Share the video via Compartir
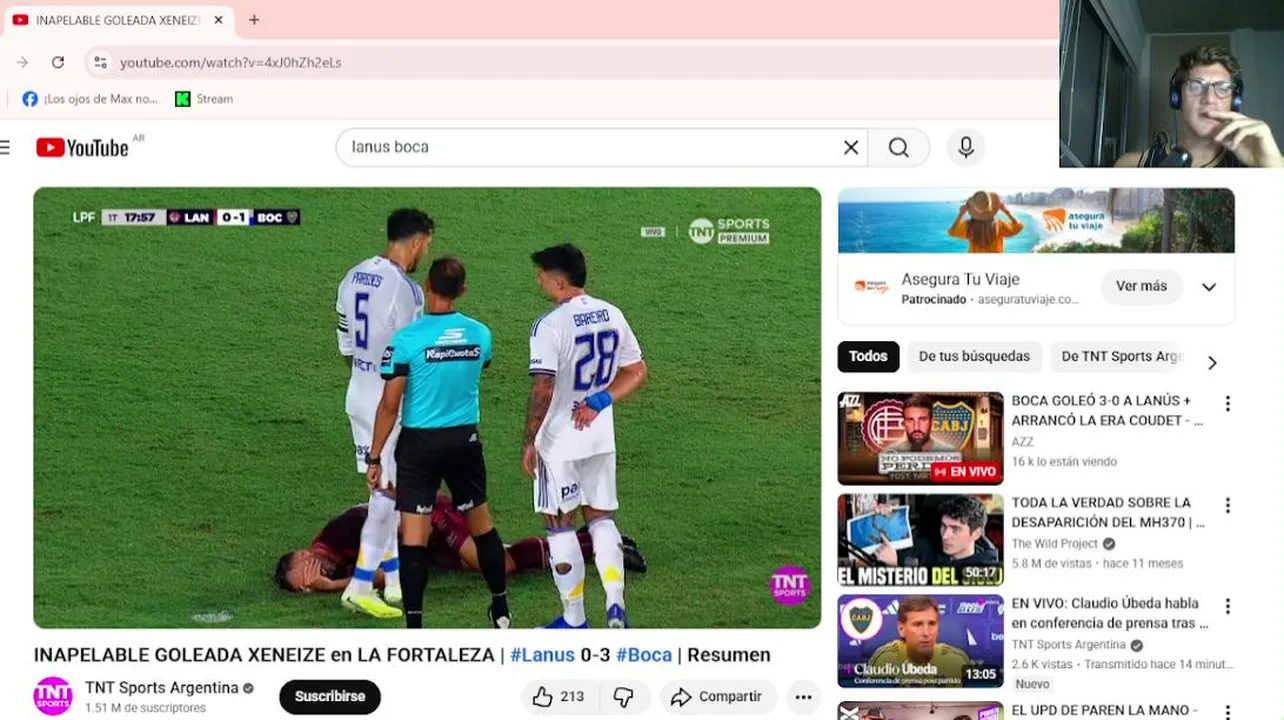The height and width of the screenshot is (720, 1284). [716, 697]
